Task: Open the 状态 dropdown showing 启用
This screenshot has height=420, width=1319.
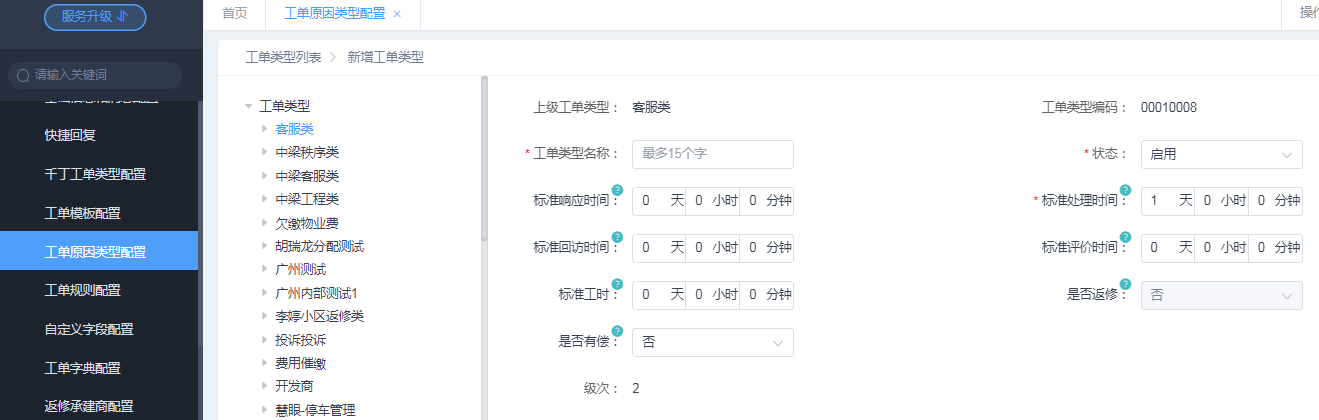Action: coord(1221,154)
